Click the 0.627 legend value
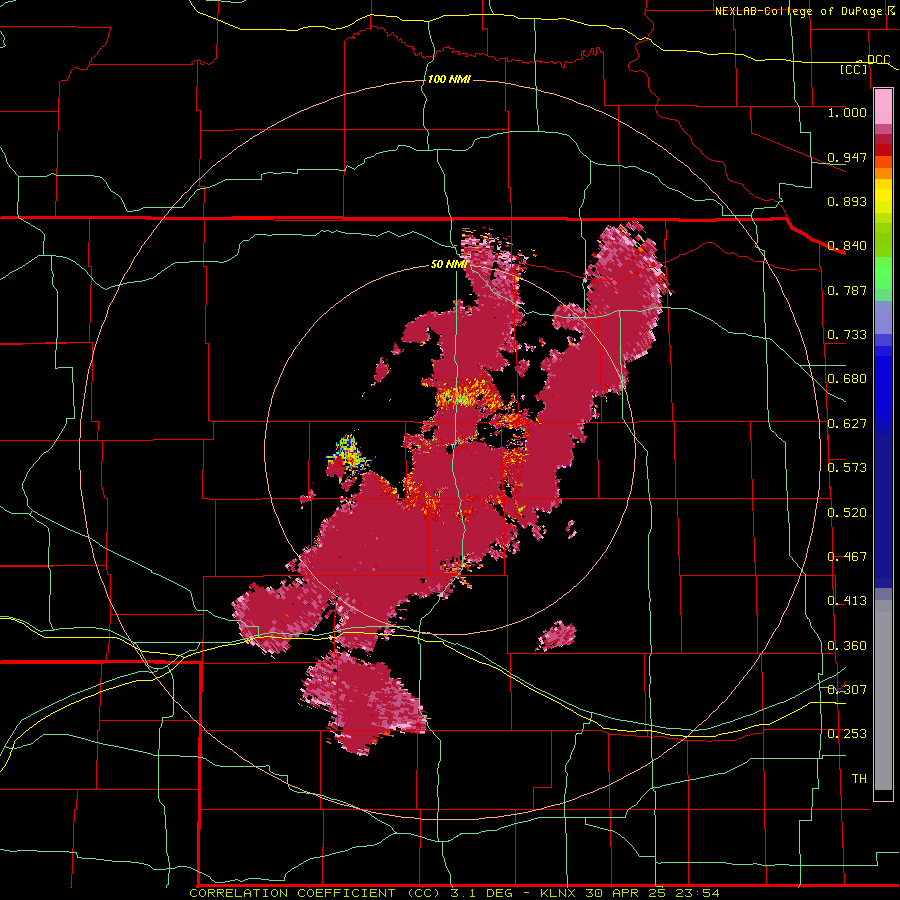Image resolution: width=900 pixels, height=900 pixels. point(847,424)
